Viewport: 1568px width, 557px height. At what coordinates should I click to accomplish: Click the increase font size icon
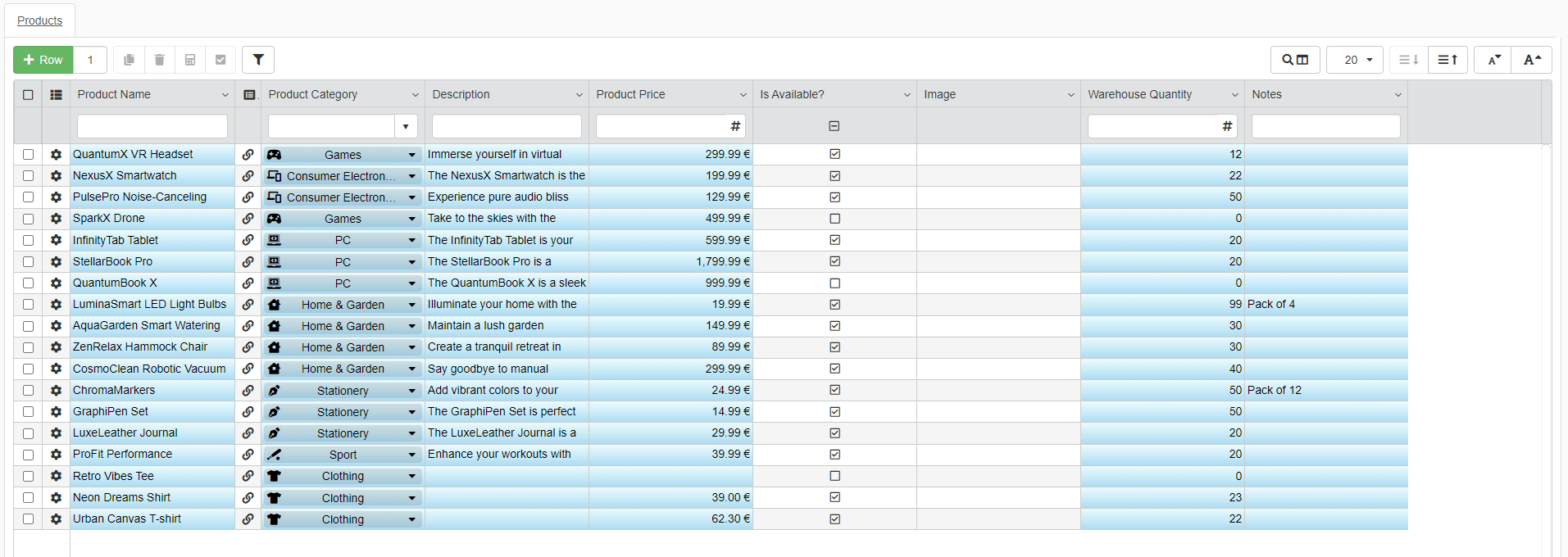pos(1532,60)
